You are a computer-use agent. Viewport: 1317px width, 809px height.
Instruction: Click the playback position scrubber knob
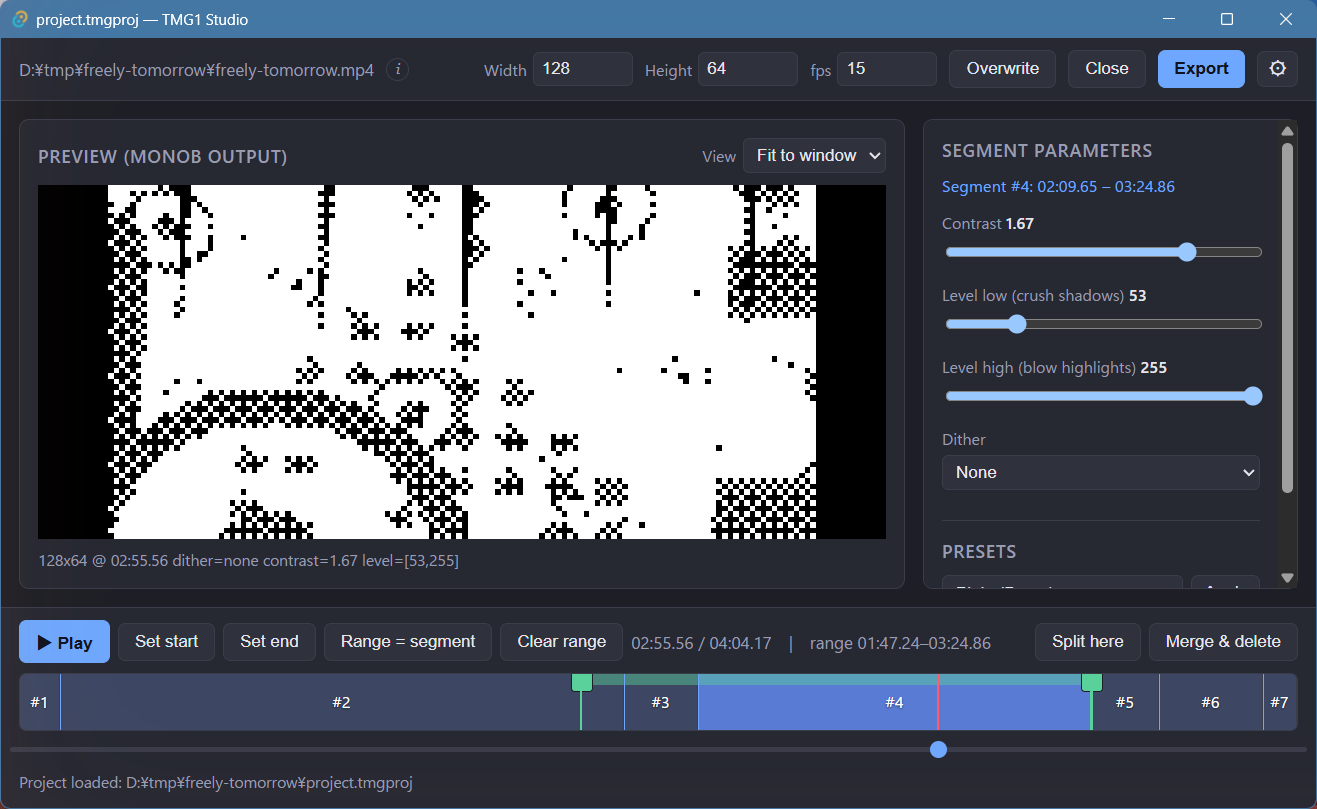938,749
